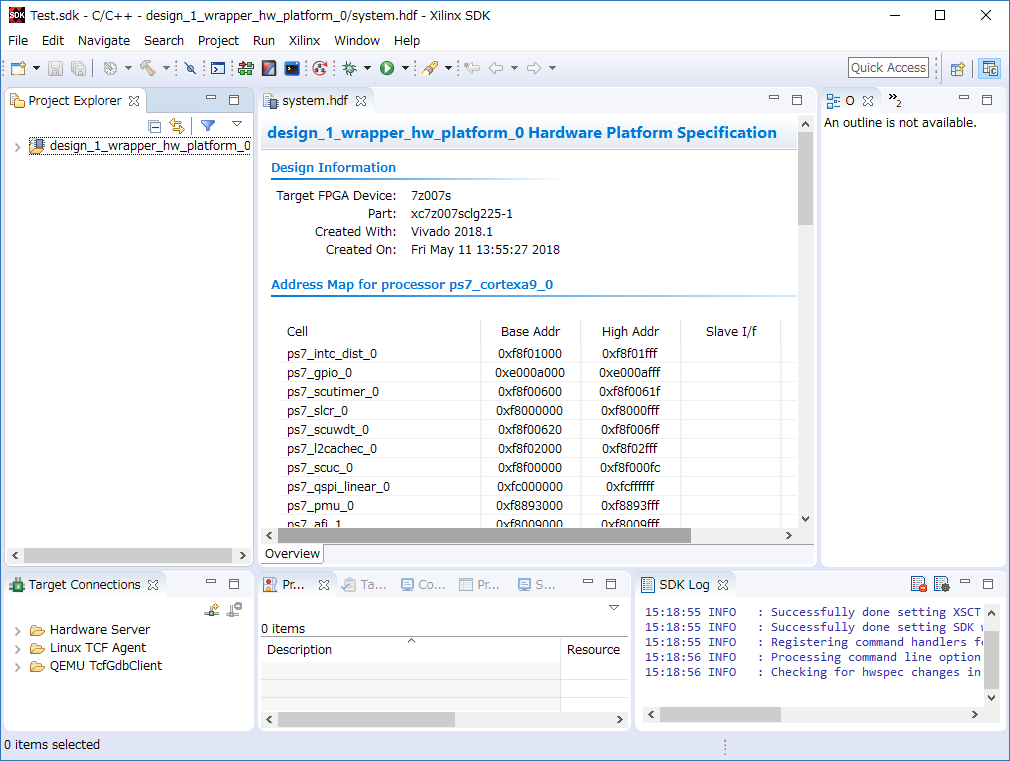1010x761 pixels.
Task: Click the SDK Log horizontal scrollbar thumb
Action: (720, 714)
